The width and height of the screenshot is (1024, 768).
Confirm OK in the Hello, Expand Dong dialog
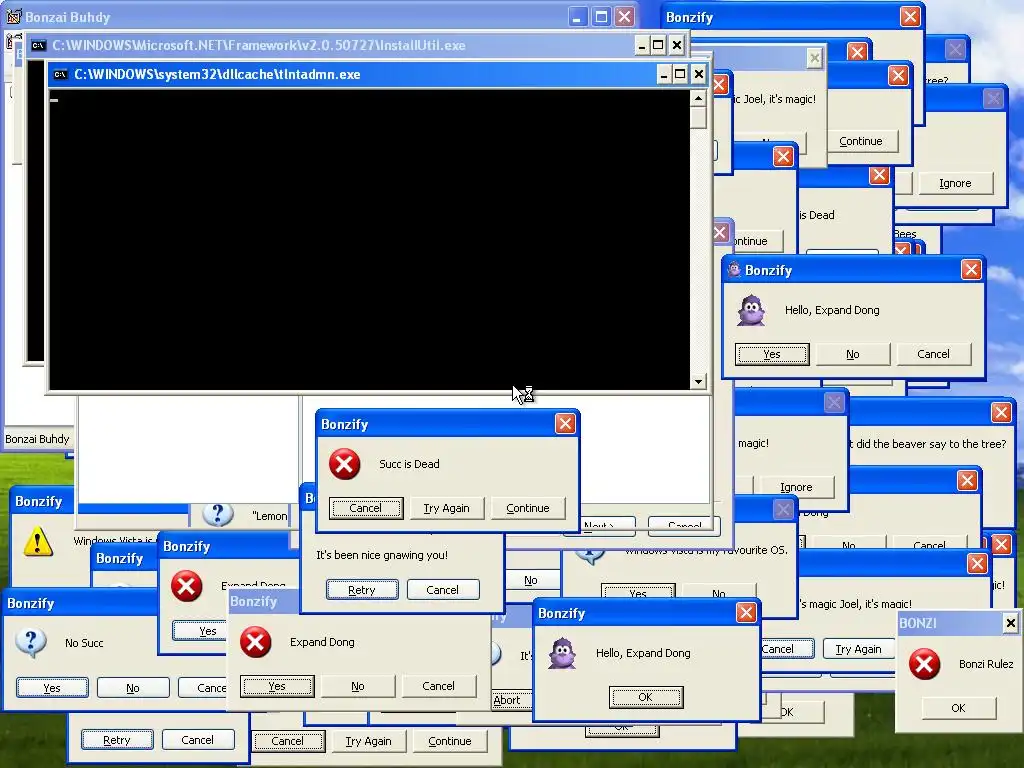[x=646, y=697]
